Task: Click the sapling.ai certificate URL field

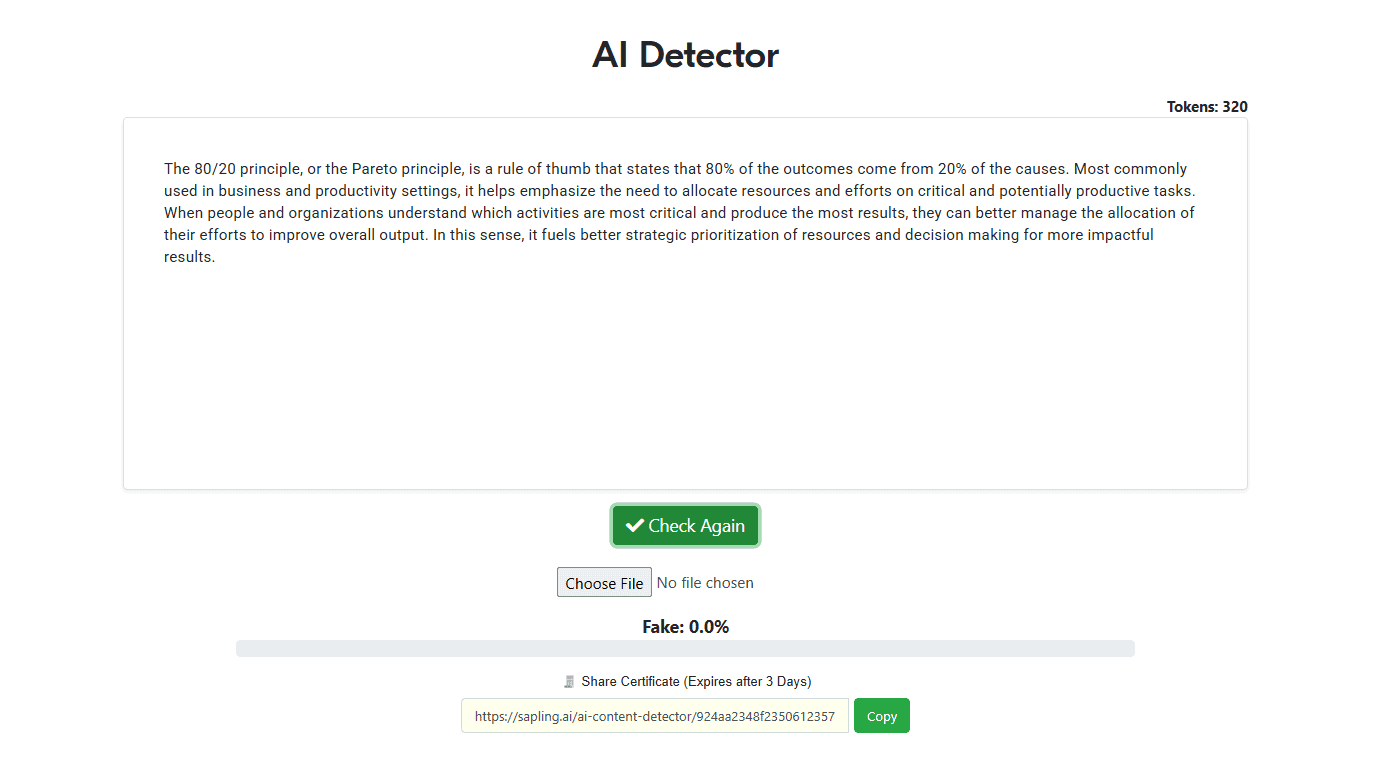Action: [654, 716]
